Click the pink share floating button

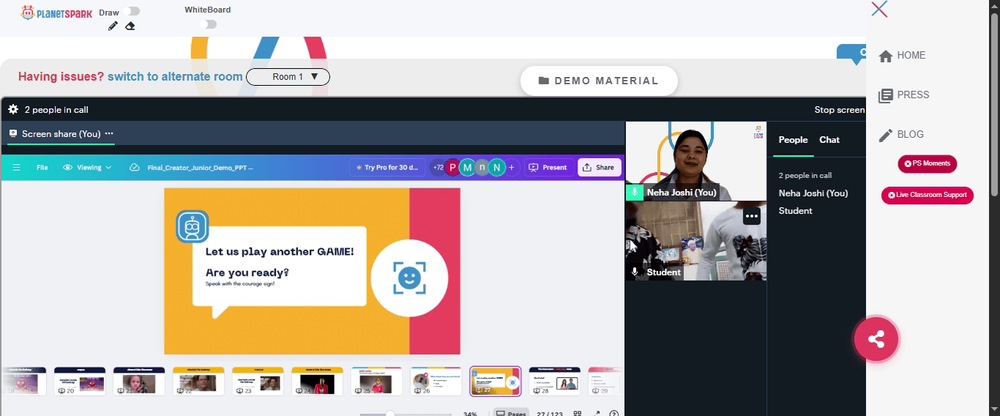pos(876,339)
